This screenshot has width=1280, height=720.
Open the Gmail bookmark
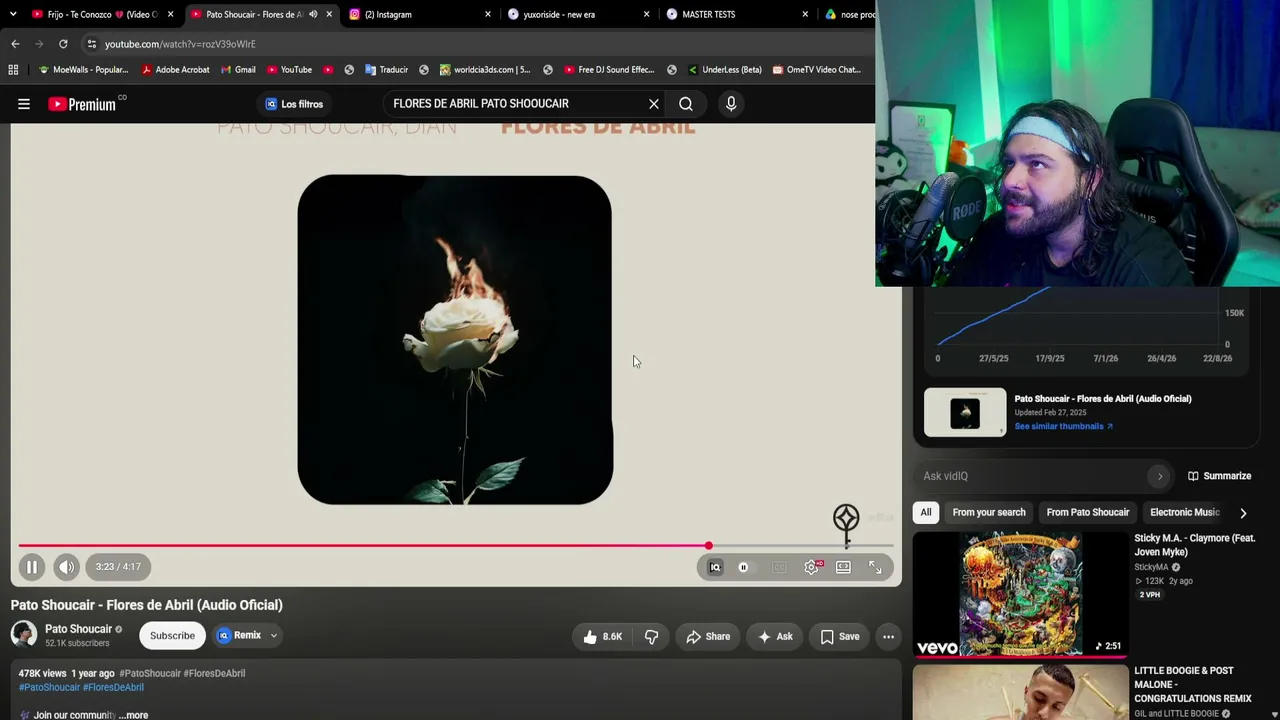tap(238, 70)
